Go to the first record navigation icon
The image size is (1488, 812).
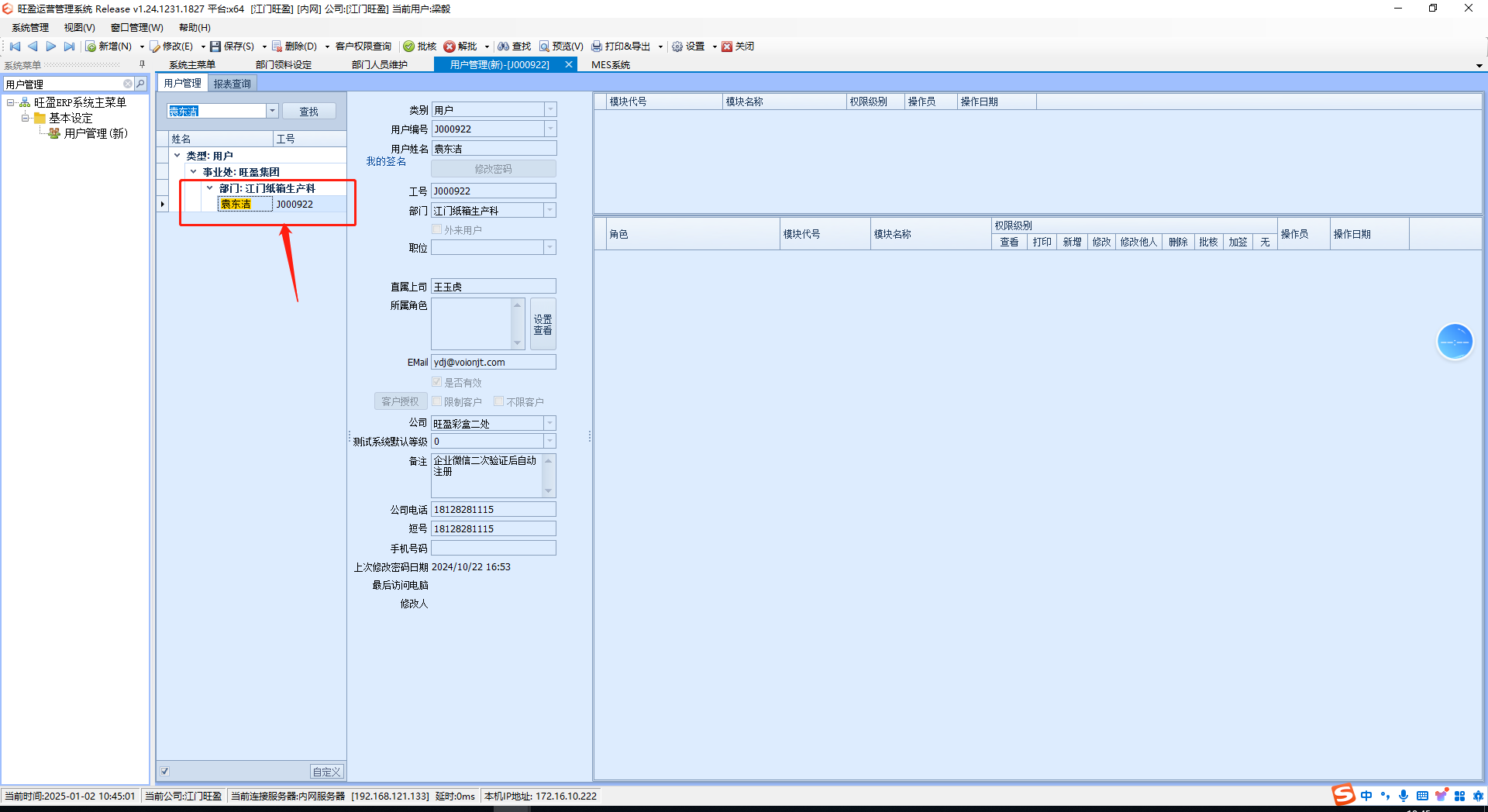coord(15,46)
